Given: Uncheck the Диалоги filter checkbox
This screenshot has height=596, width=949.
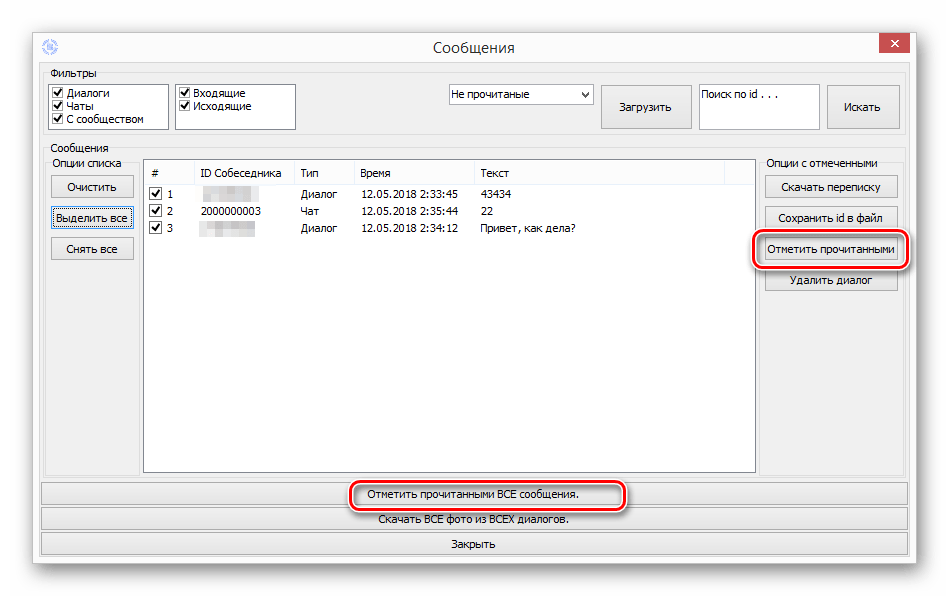Looking at the screenshot, I should (x=58, y=93).
